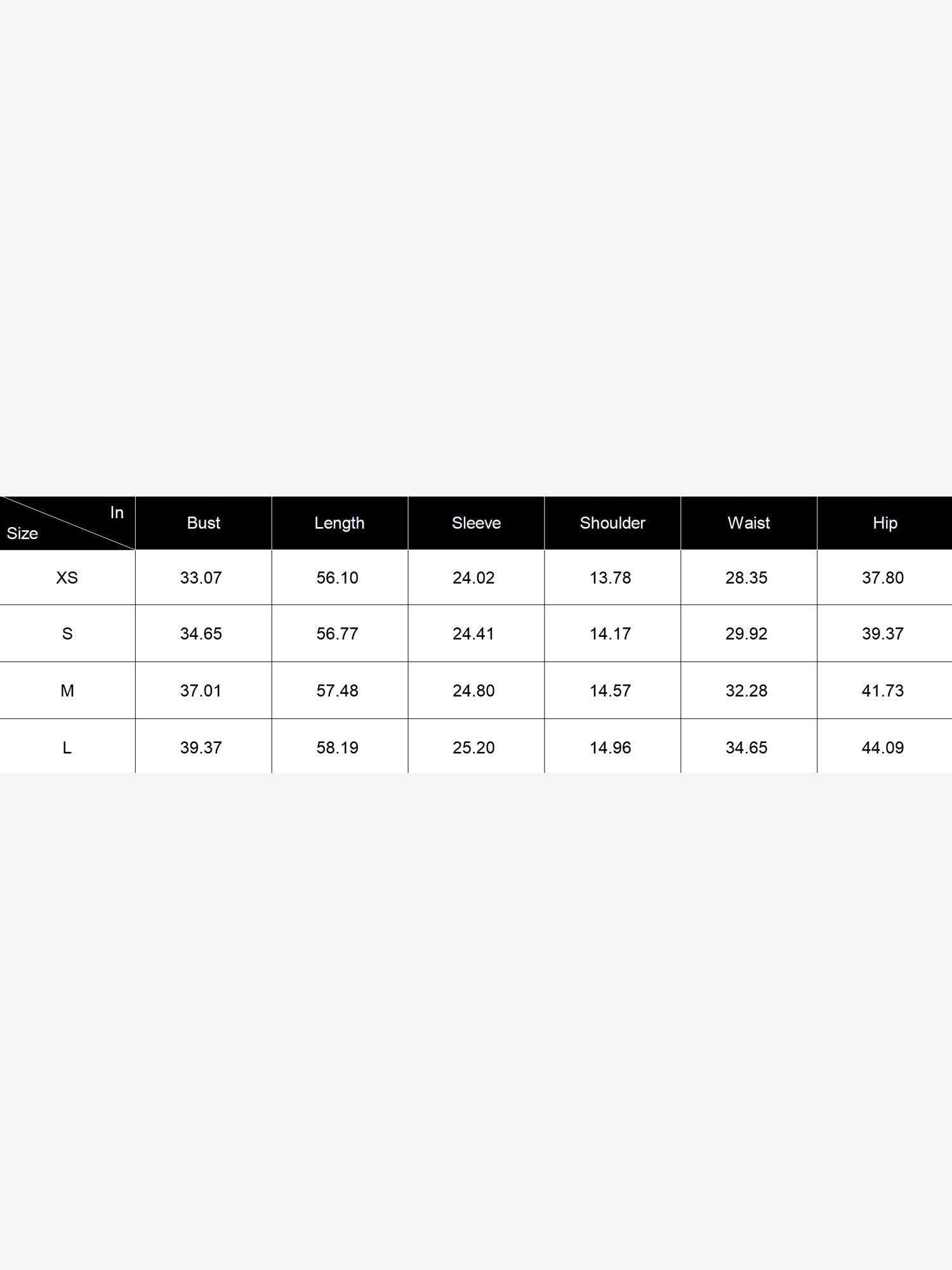The height and width of the screenshot is (1270, 952).
Task: Select the S size row label
Action: pos(67,633)
